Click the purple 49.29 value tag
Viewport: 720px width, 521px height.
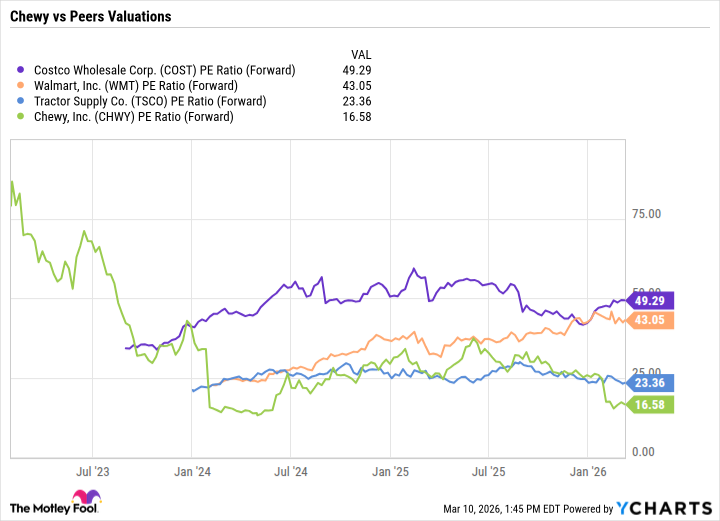652,300
